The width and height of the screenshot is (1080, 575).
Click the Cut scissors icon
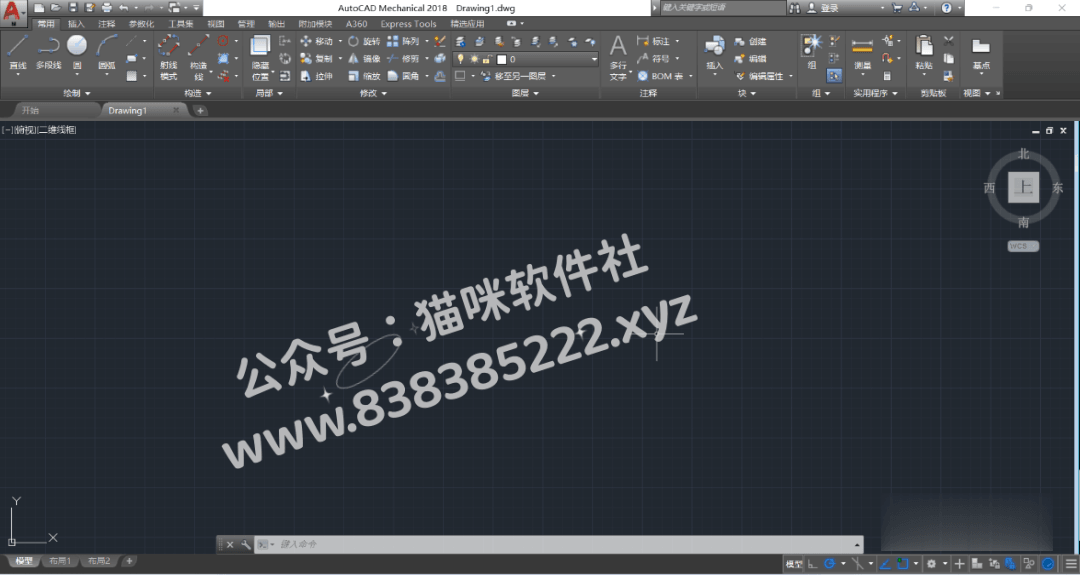point(948,41)
